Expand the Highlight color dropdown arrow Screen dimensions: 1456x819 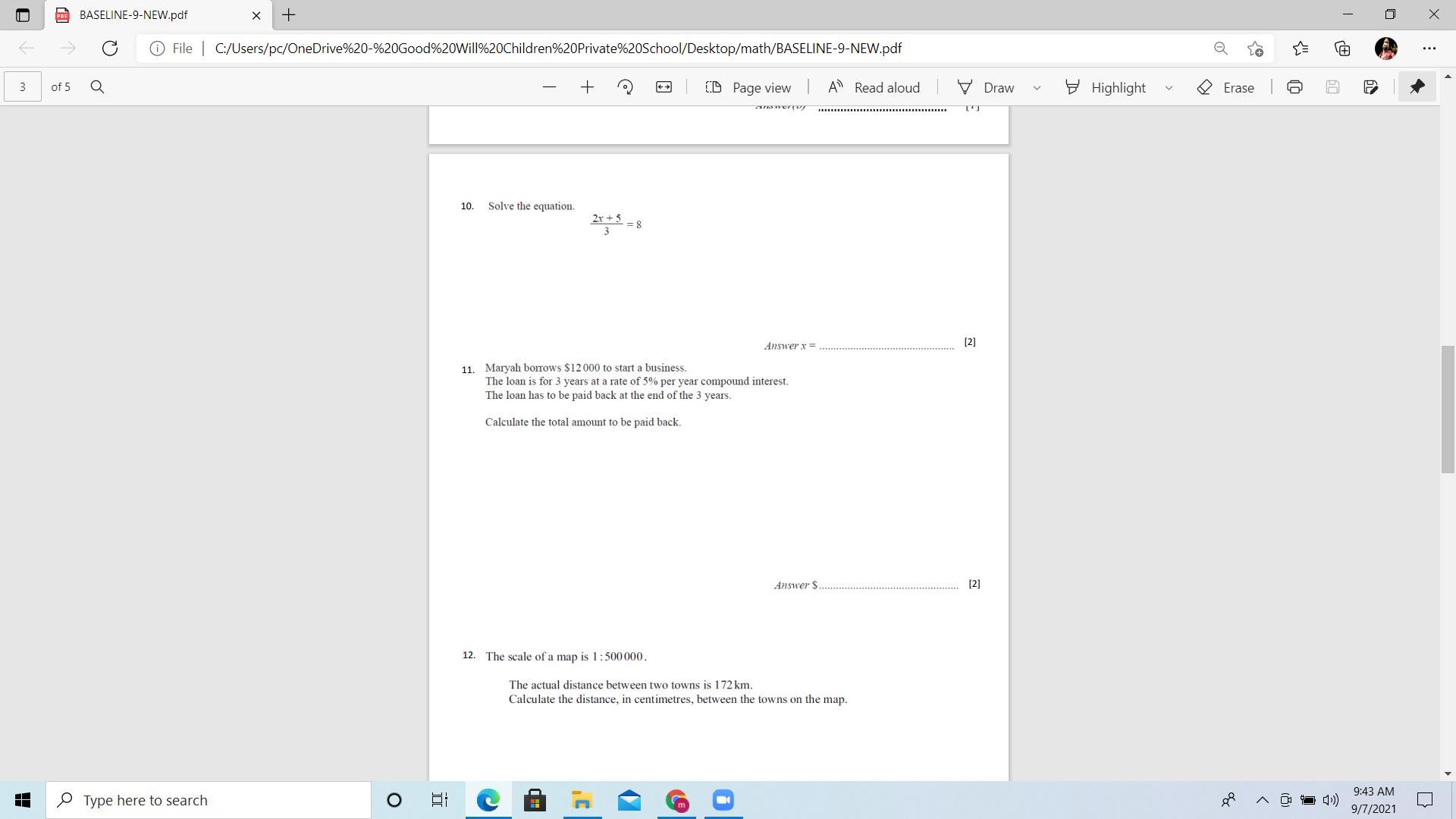(x=1169, y=88)
